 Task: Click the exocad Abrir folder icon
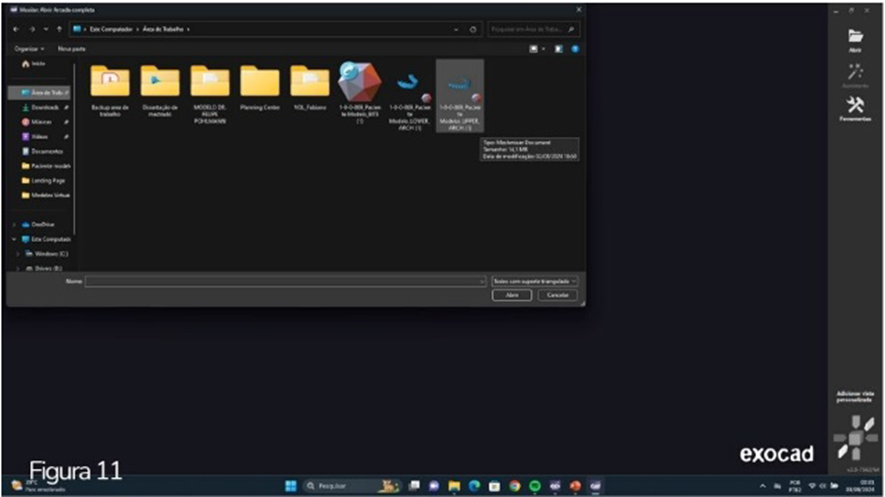(855, 38)
